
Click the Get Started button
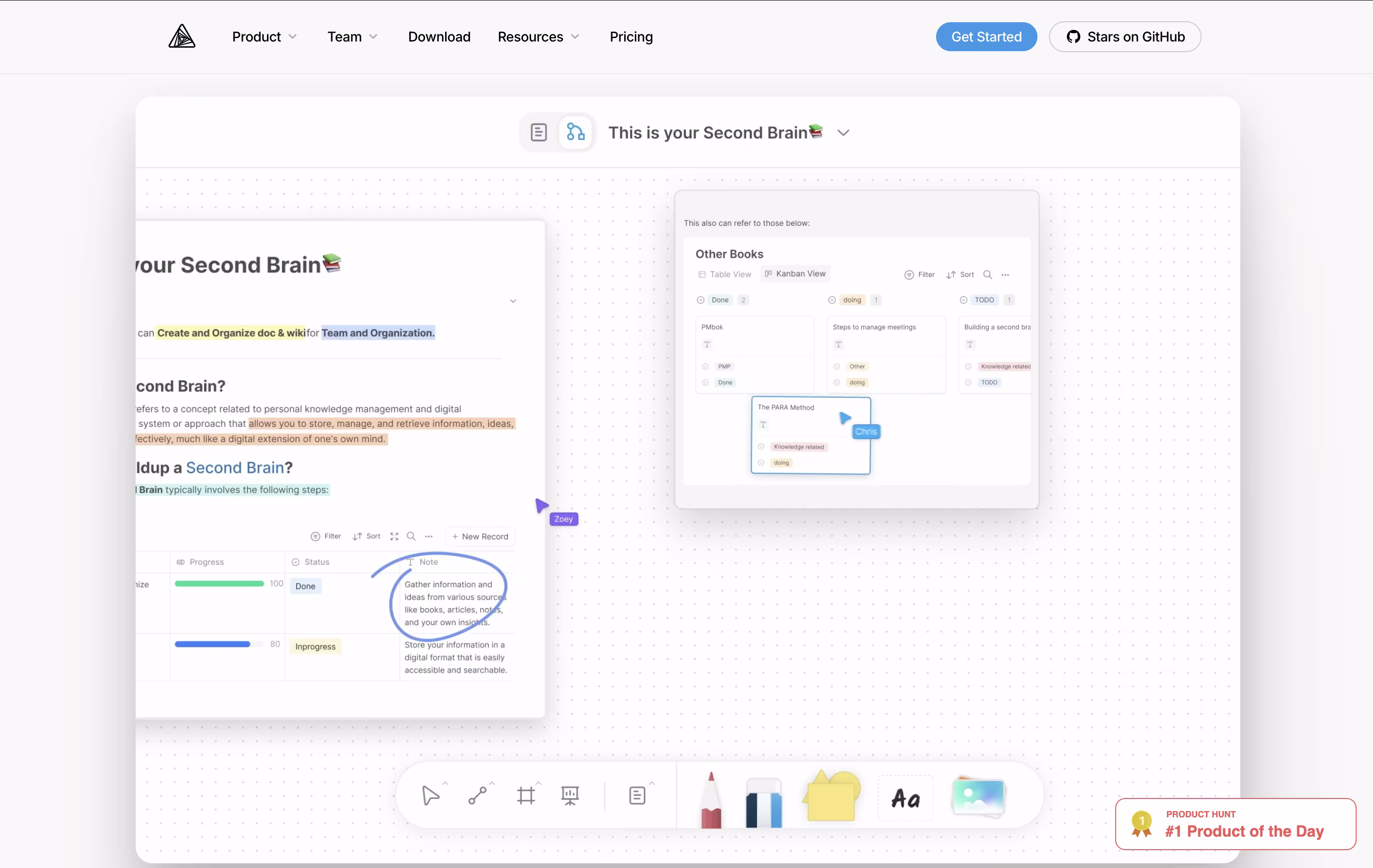986,37
